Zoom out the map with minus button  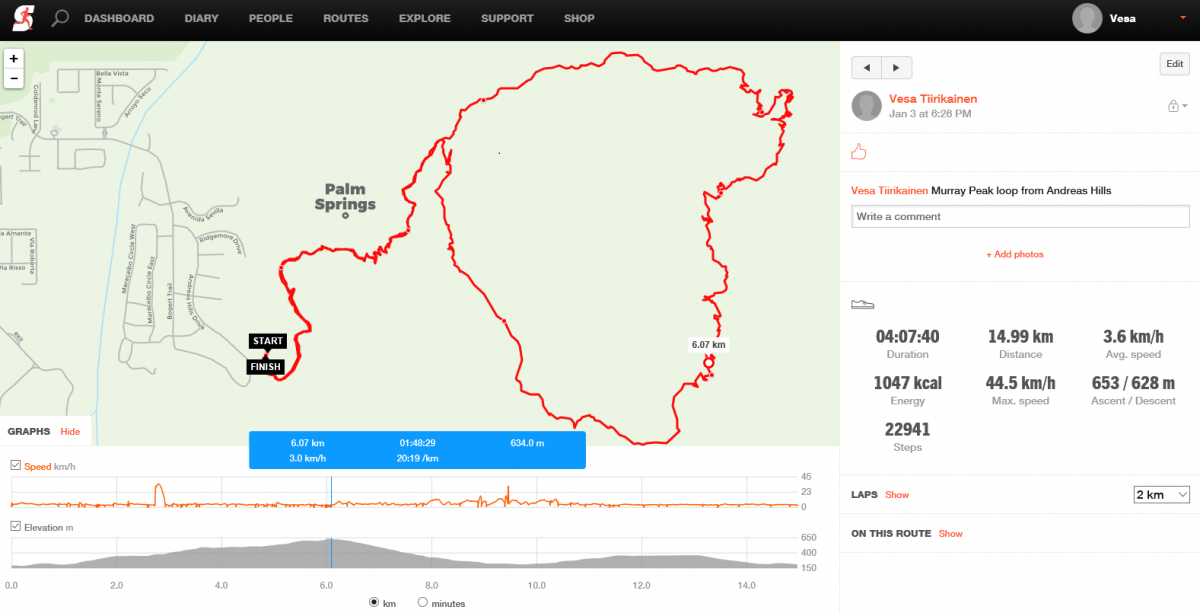[x=14, y=78]
